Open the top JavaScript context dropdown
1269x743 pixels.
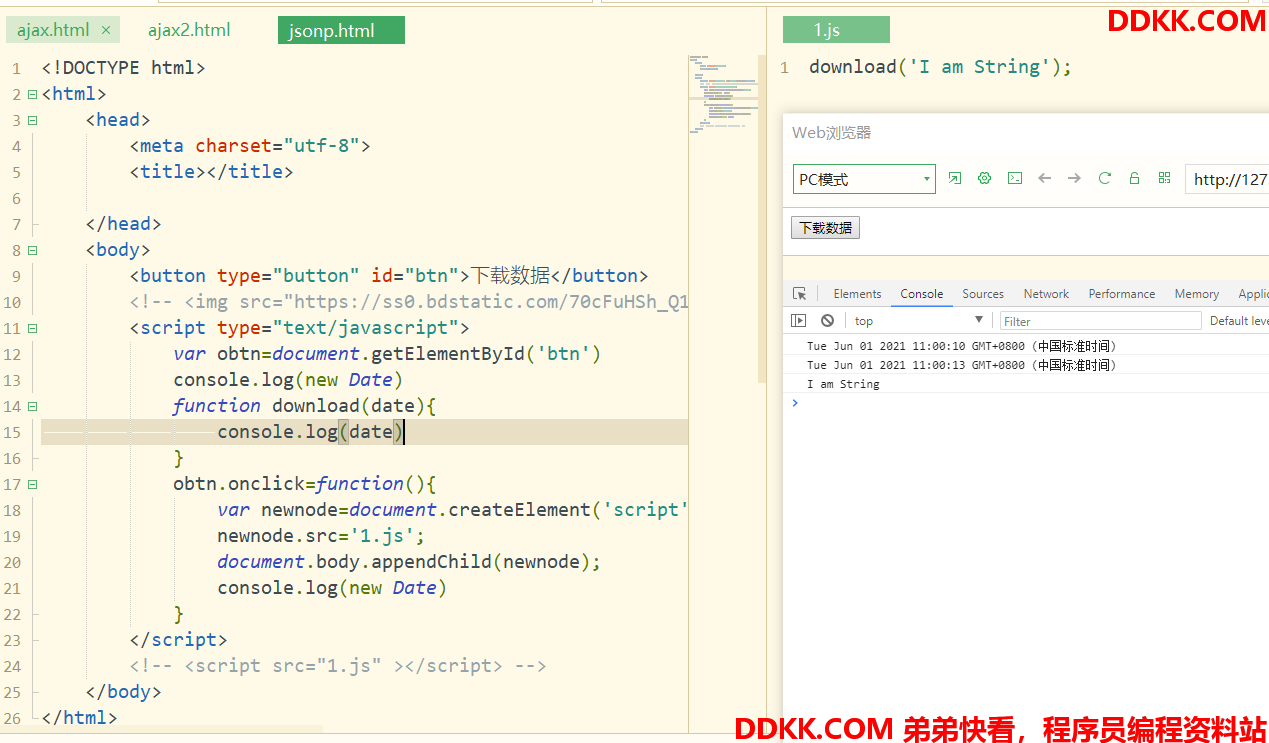pos(919,321)
